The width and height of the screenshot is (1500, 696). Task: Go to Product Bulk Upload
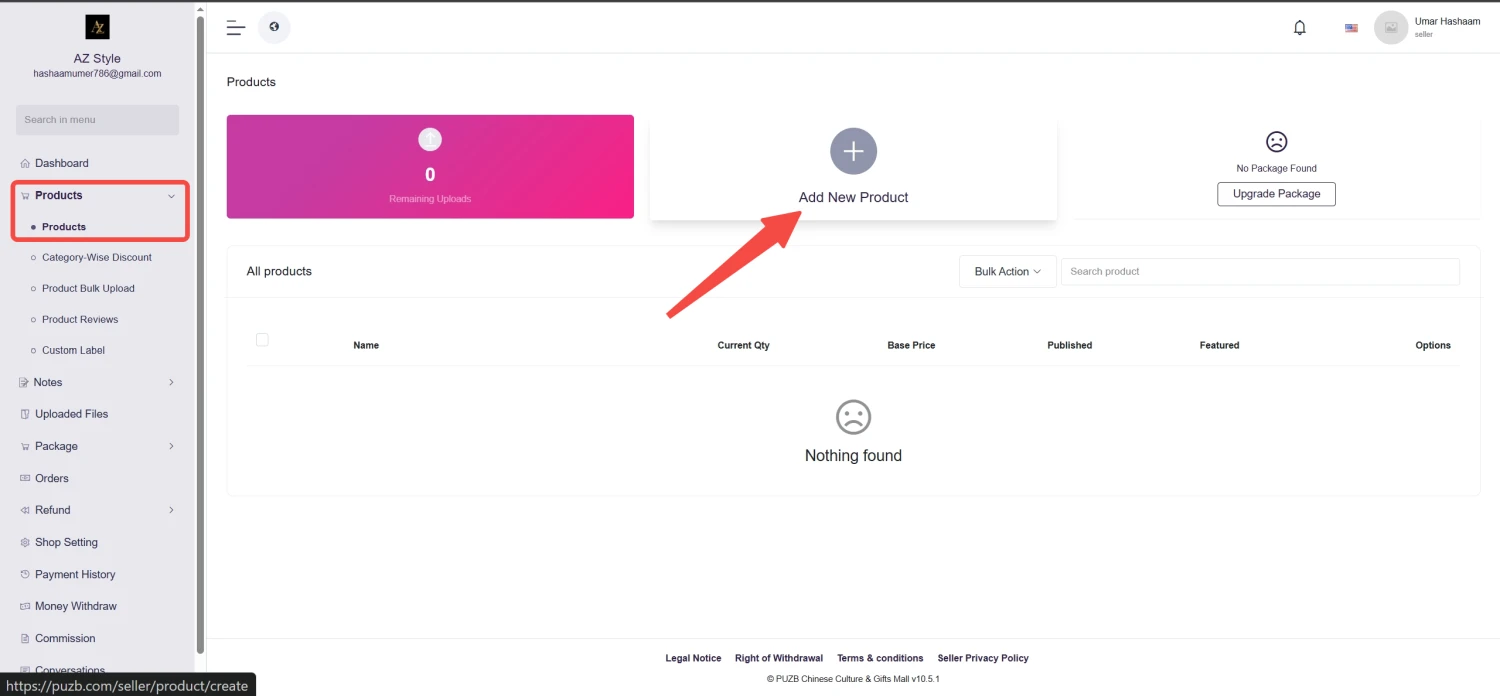pos(88,288)
